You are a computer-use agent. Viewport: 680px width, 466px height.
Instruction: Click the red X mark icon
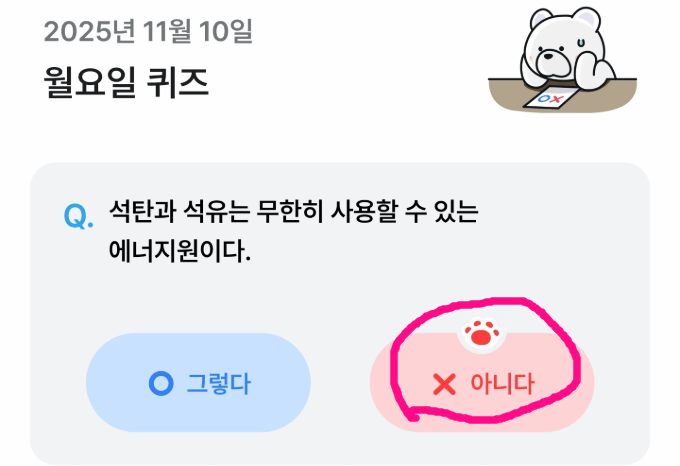[x=444, y=384]
